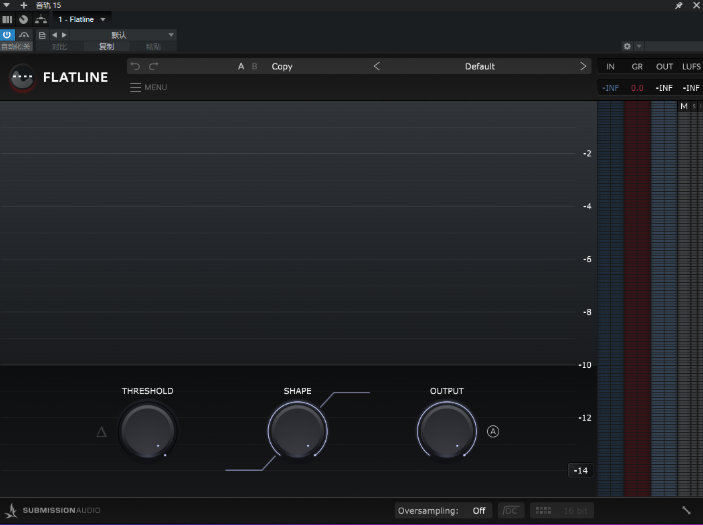Toggle the plugin bypass power button
Screen dimensions: 703x525
coord(8,35)
